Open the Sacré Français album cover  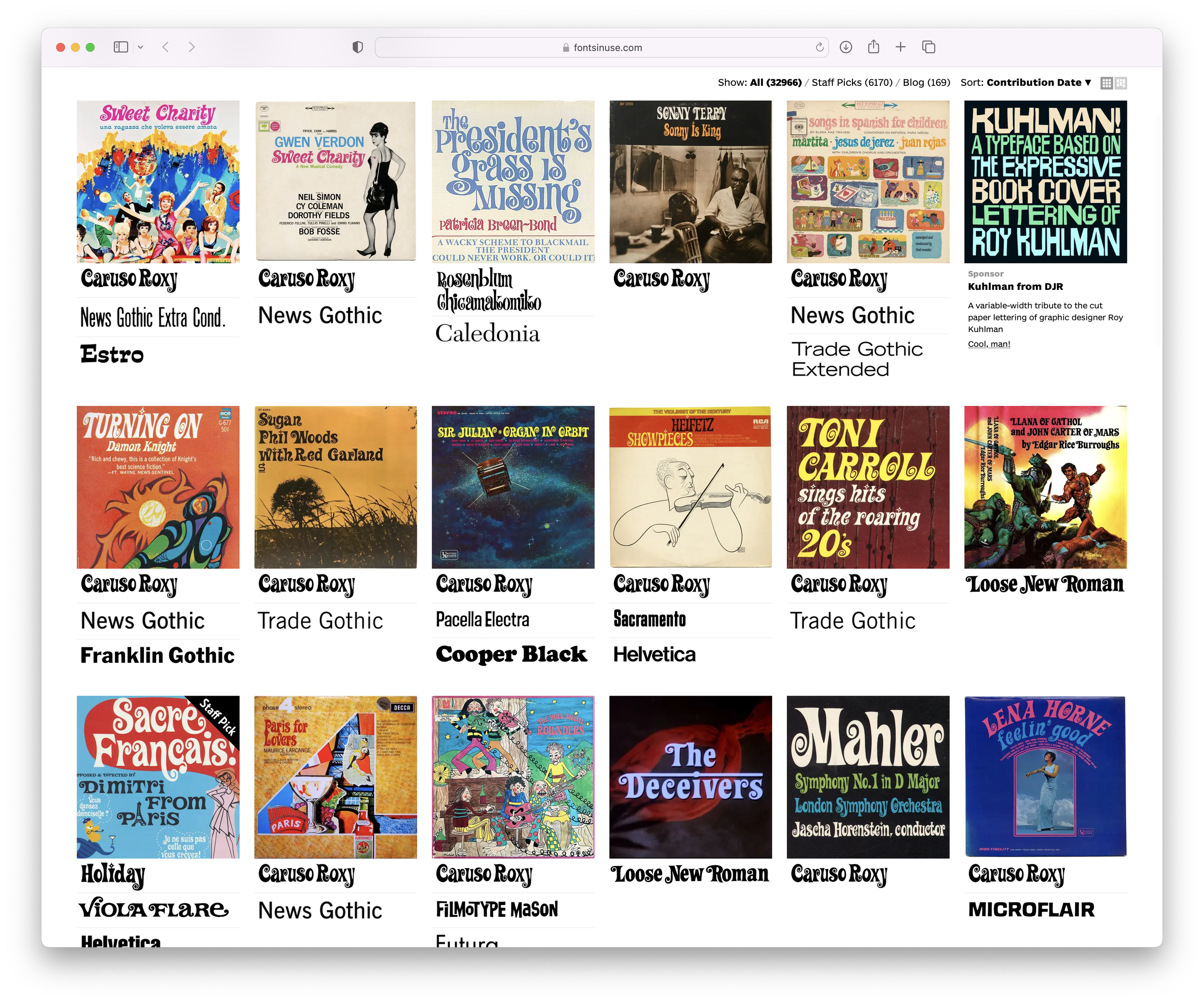(158, 777)
